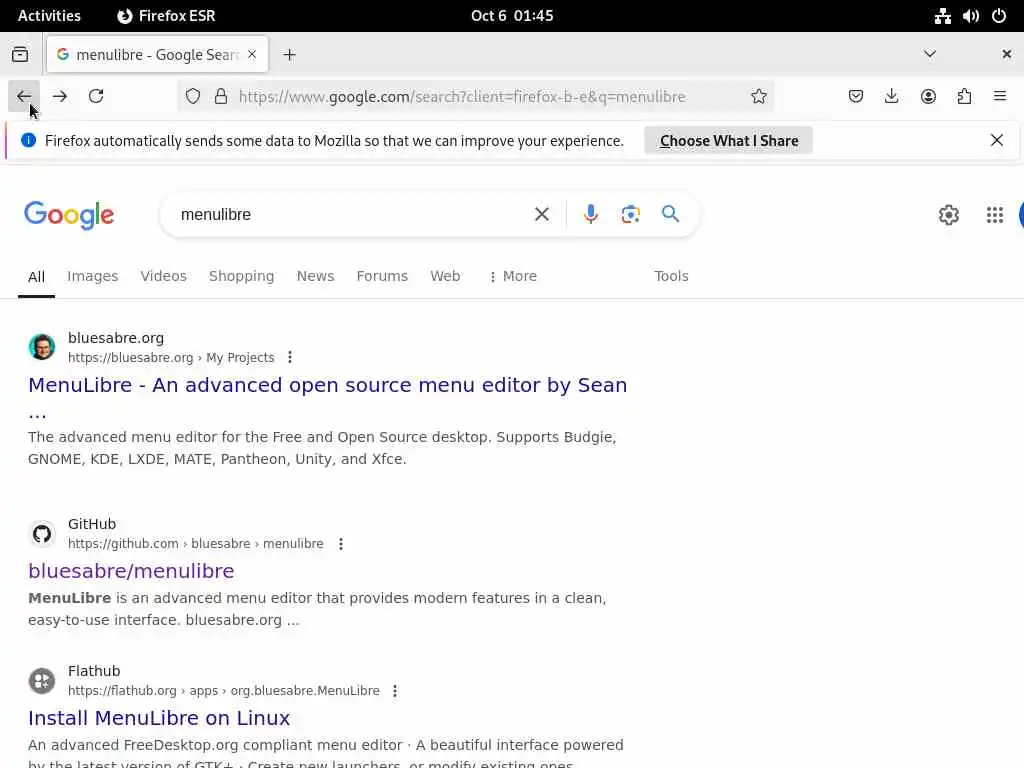
Task: Click the network status icon
Action: click(x=942, y=16)
